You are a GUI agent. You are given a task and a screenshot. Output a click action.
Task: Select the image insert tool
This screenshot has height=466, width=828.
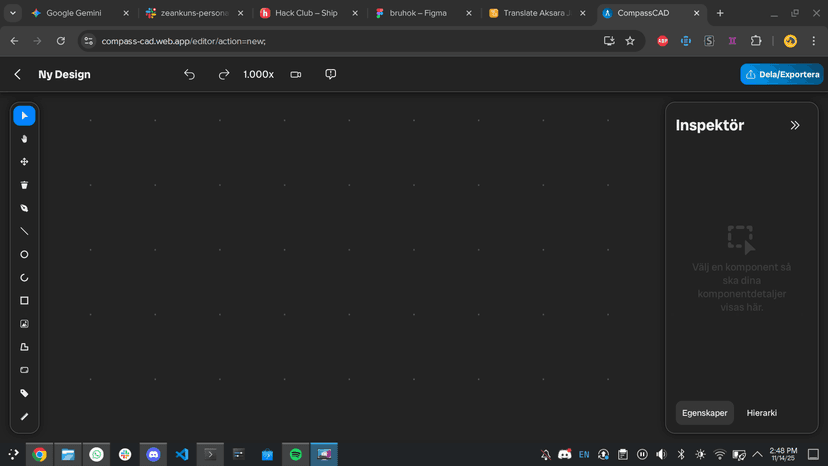pyautogui.click(x=24, y=324)
